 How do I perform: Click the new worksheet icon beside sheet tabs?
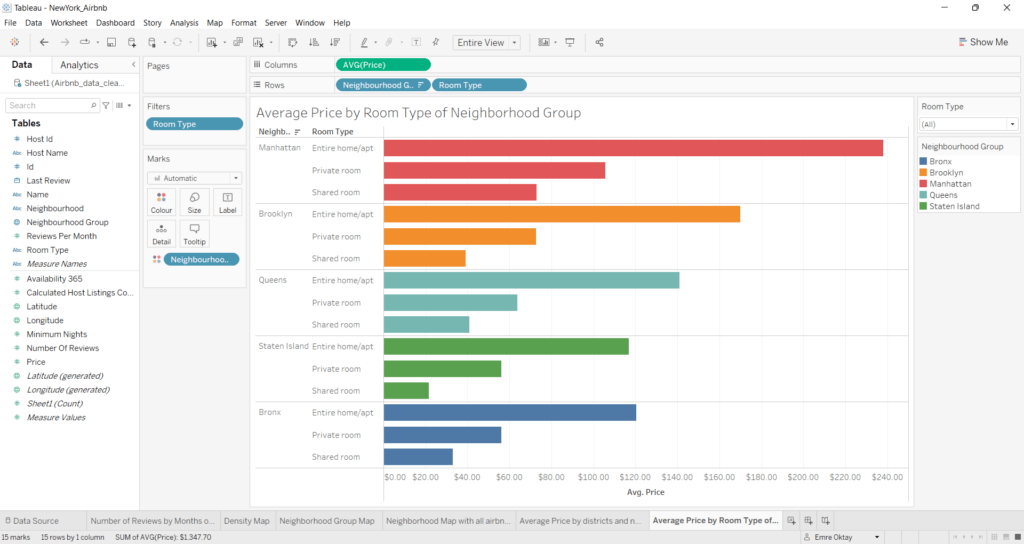(791, 521)
